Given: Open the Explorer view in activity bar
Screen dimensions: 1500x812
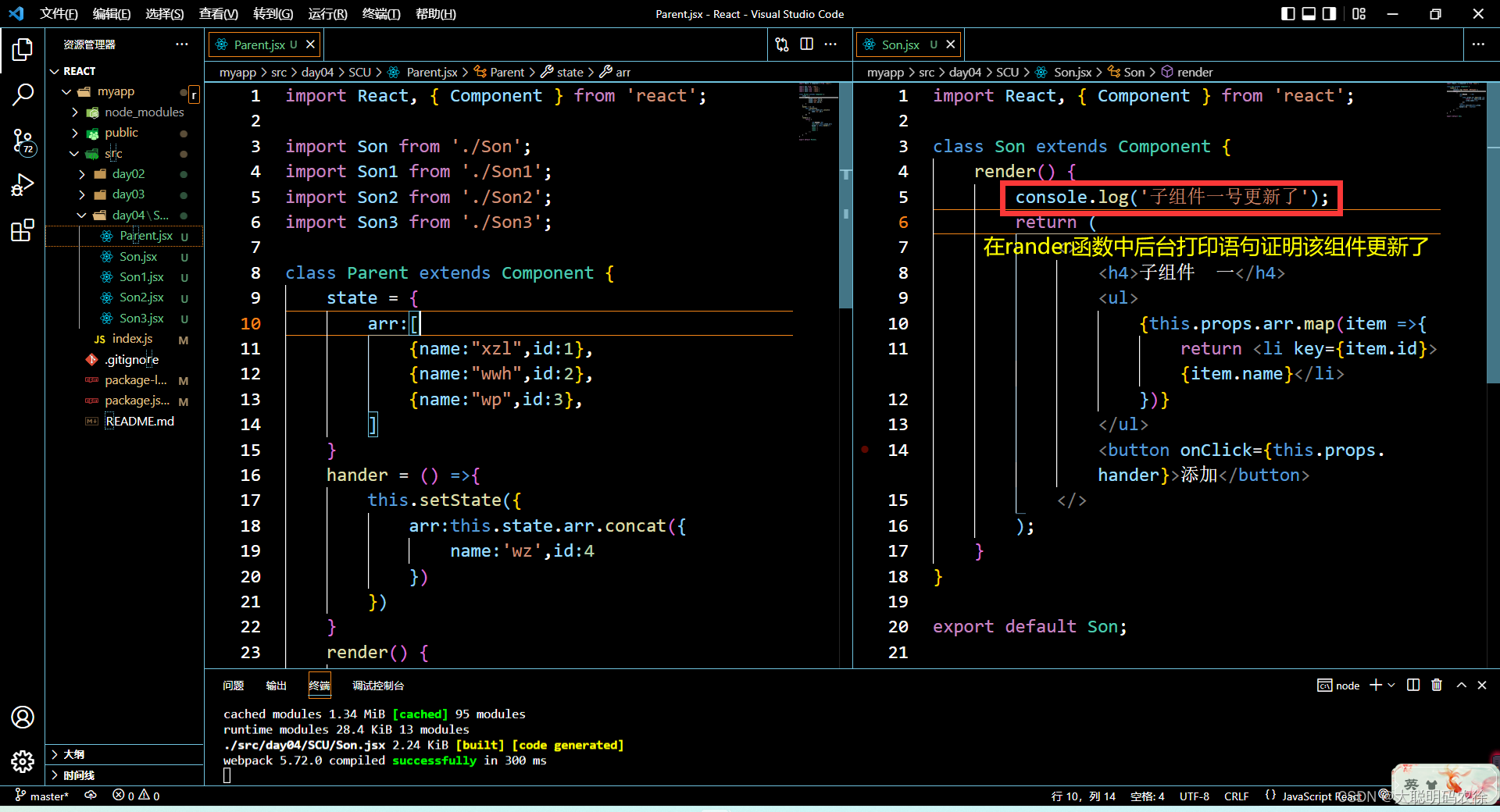Looking at the screenshot, I should [x=23, y=50].
